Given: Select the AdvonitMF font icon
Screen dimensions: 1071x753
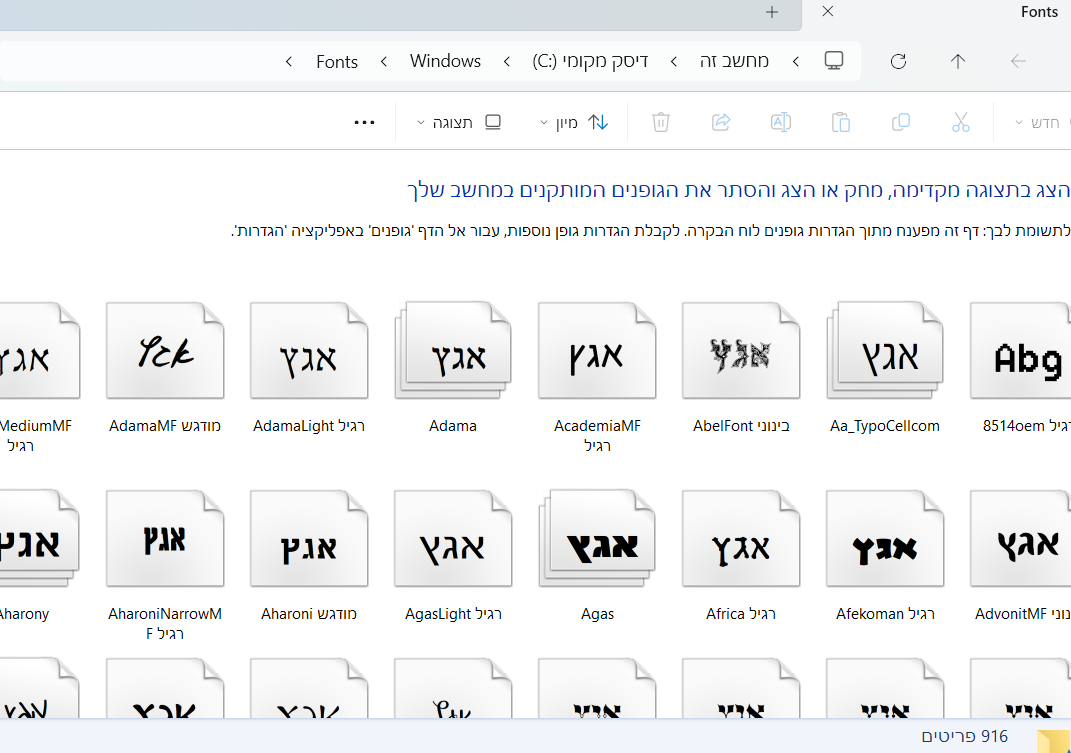Looking at the screenshot, I should (x=1020, y=538).
